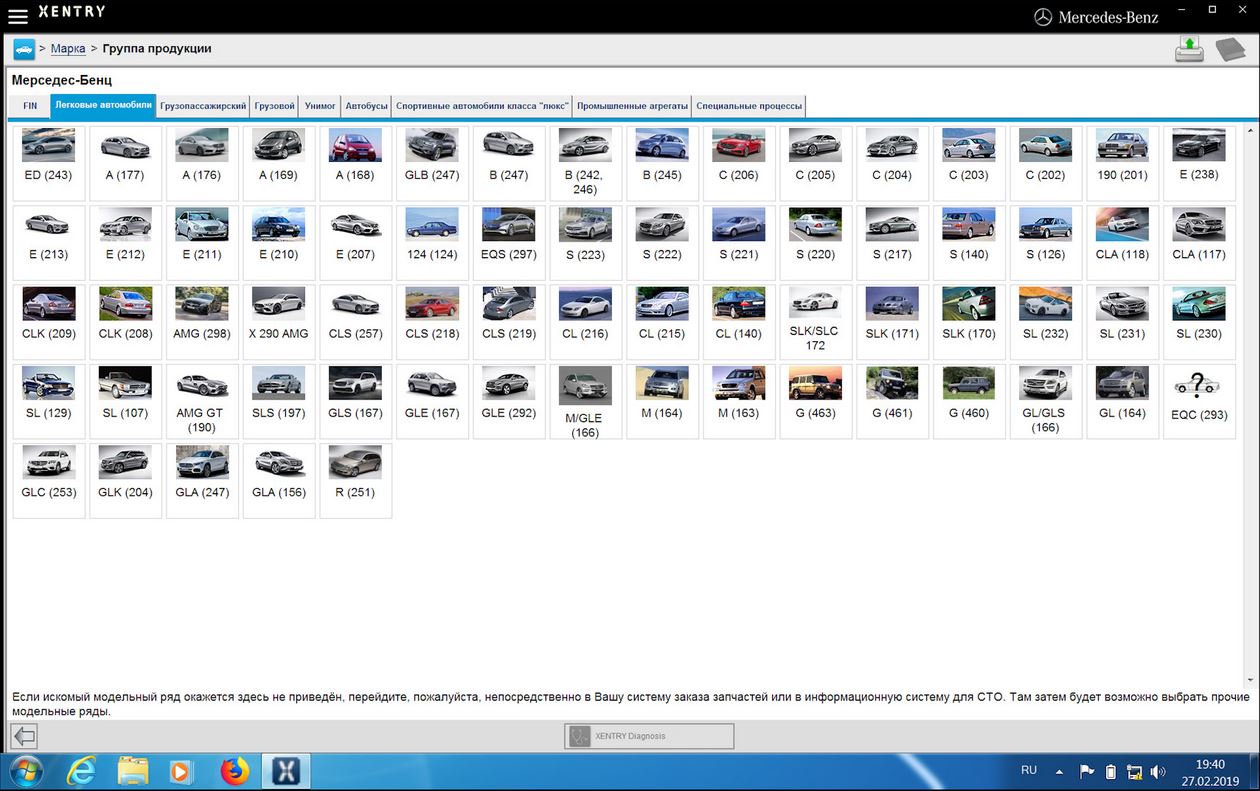The height and width of the screenshot is (791, 1260).
Task: Open Internet Explorer from the taskbar
Action: pyautogui.click(x=81, y=771)
